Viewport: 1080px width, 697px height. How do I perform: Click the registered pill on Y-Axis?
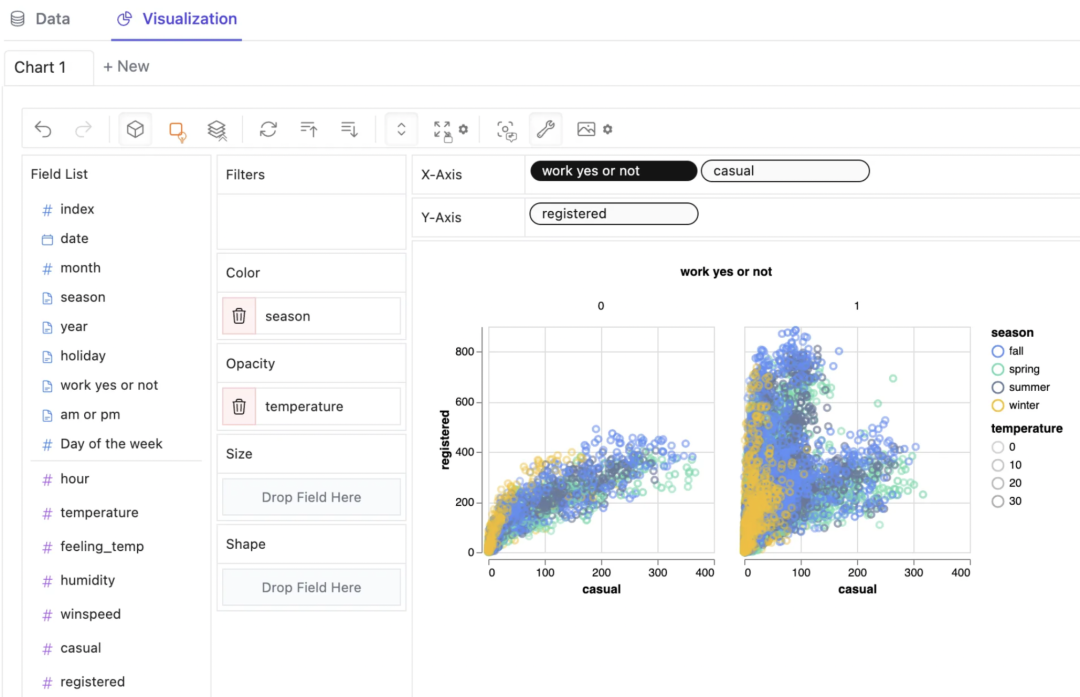(614, 214)
